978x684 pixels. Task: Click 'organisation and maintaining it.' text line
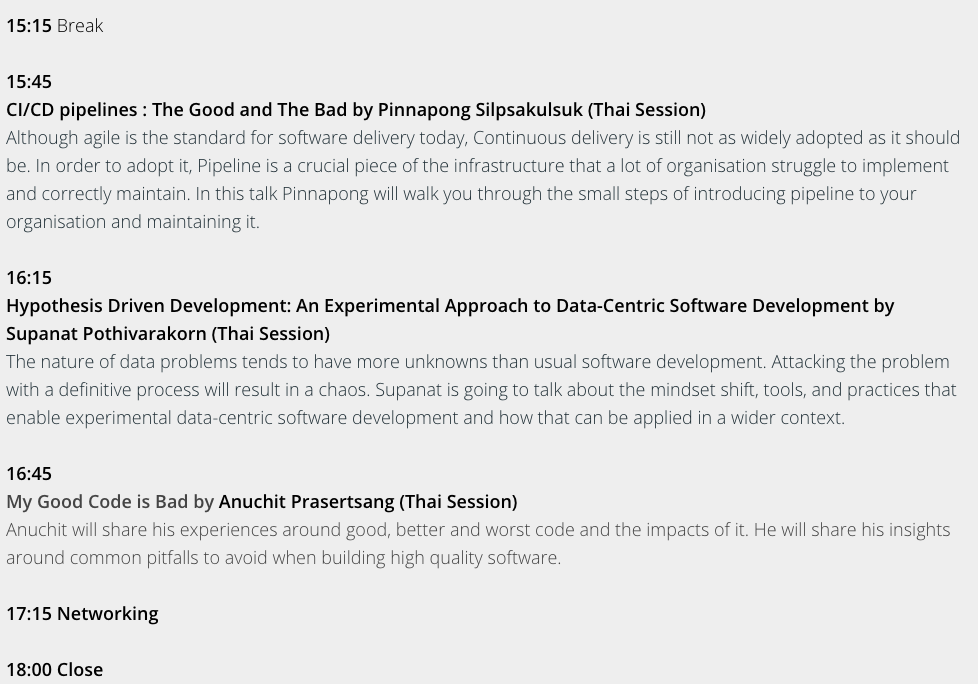tap(133, 222)
